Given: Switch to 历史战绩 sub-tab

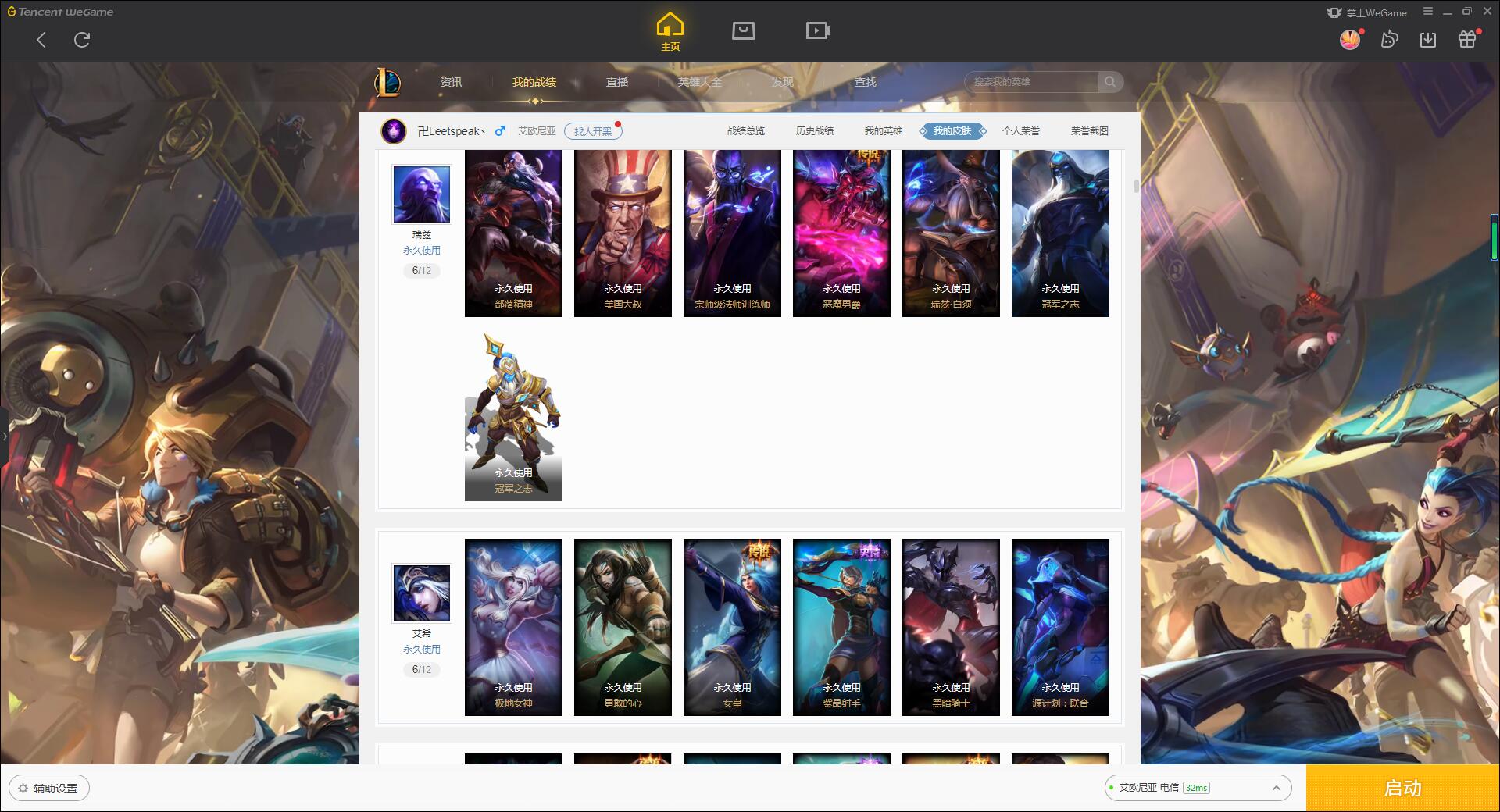Looking at the screenshot, I should 815,131.
